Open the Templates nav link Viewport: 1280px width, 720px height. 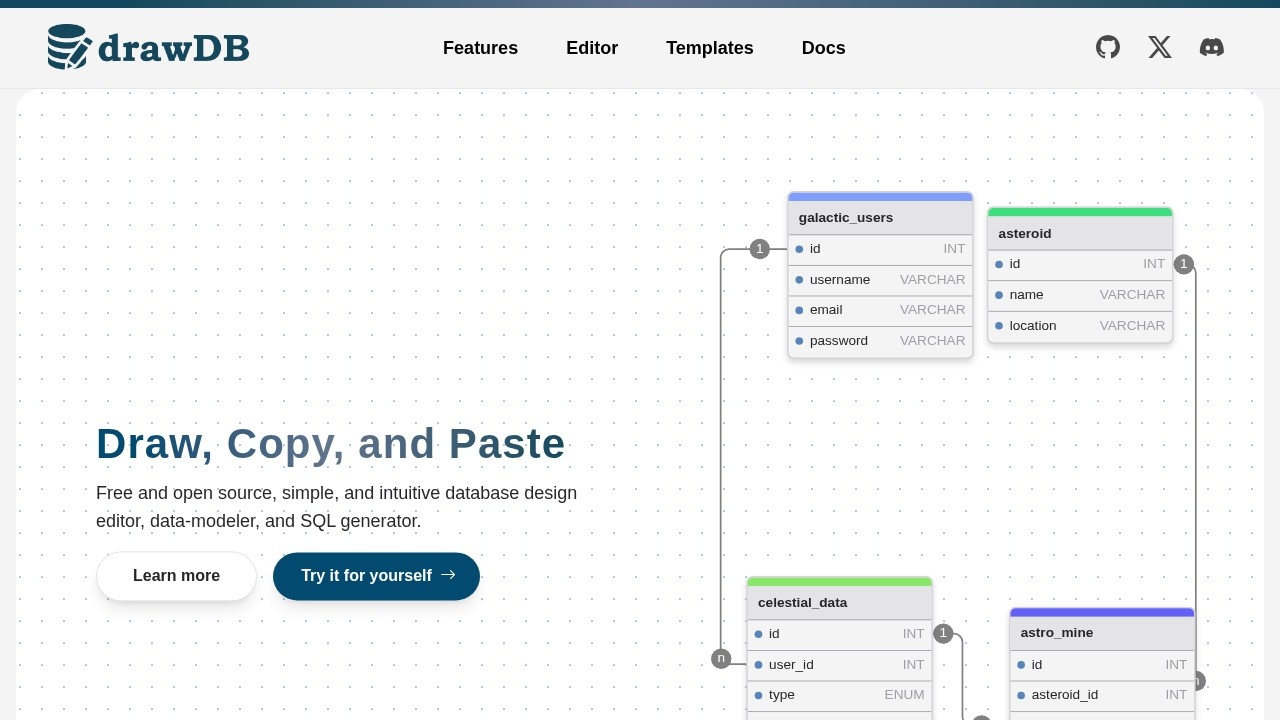709,48
